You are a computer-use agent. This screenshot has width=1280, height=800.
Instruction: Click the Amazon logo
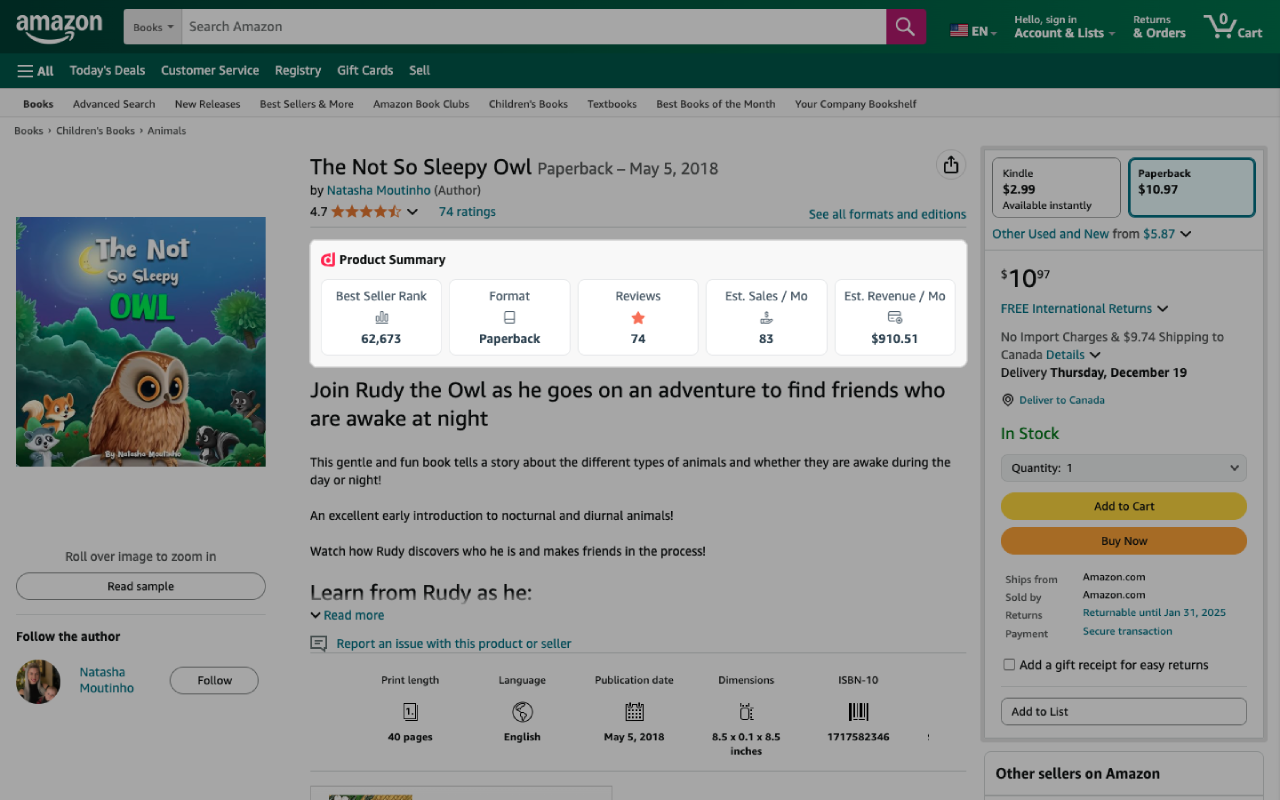[x=59, y=27]
